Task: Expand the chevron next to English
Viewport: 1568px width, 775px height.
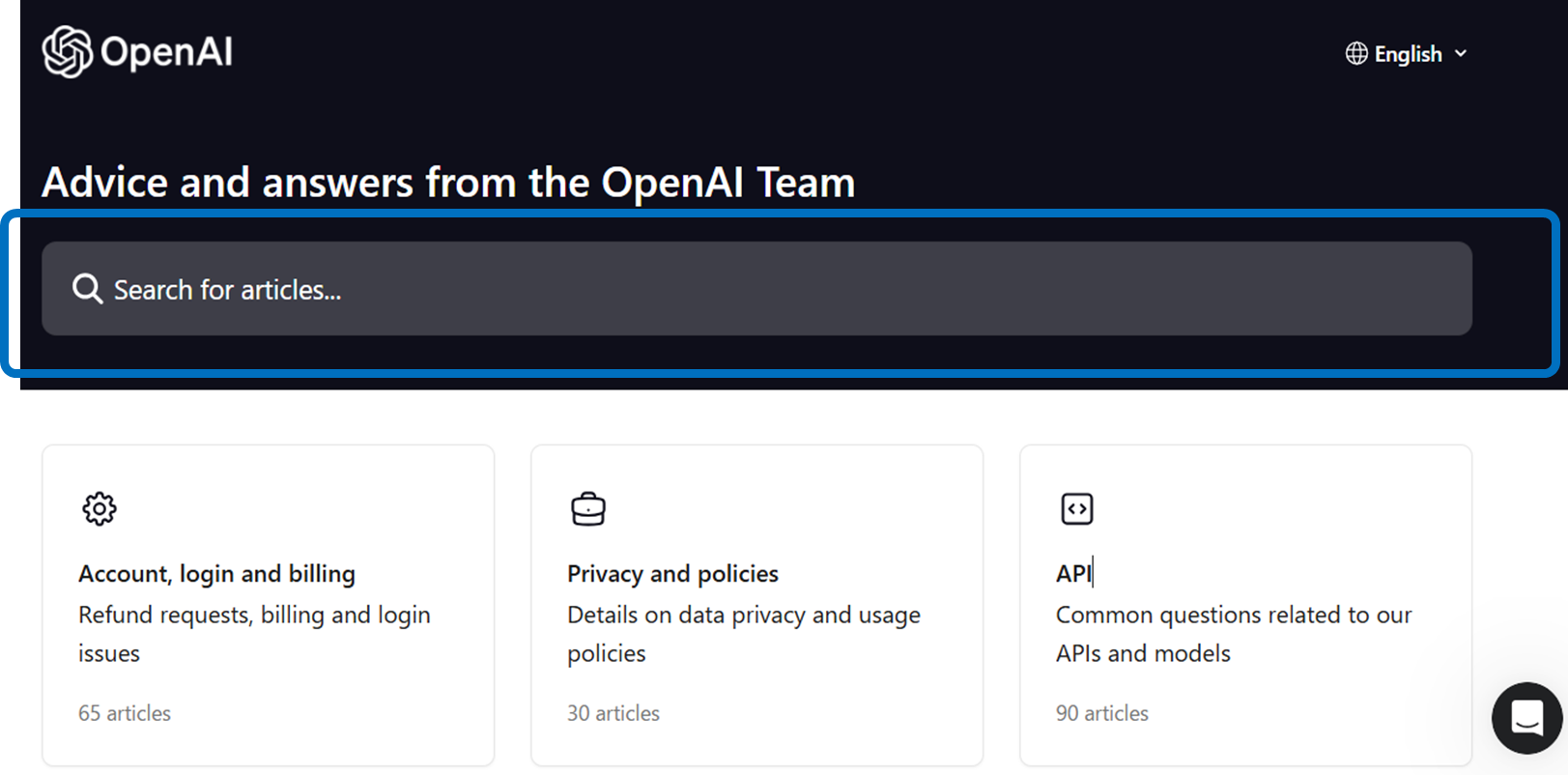Action: [1461, 54]
